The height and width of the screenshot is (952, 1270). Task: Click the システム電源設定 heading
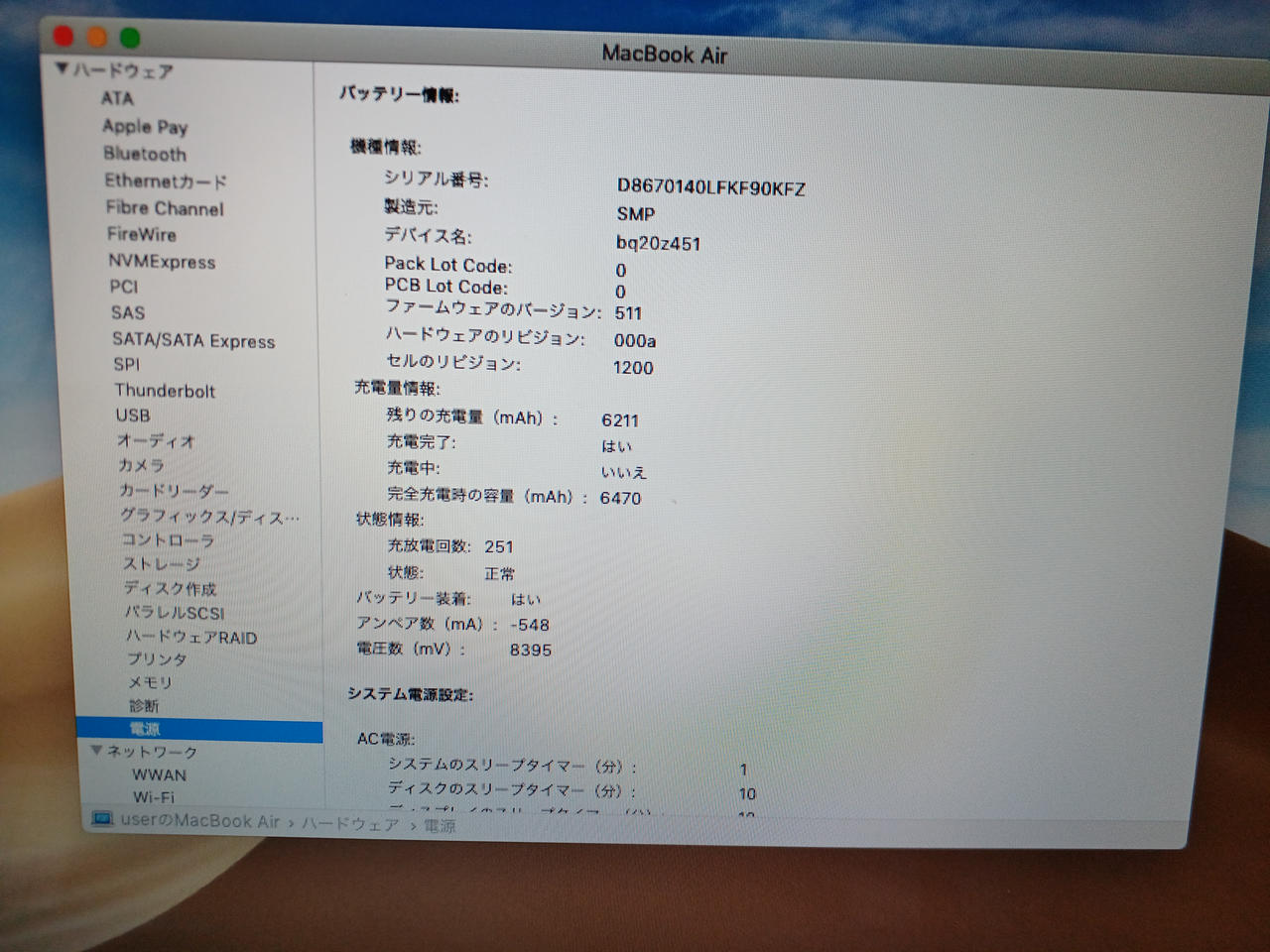click(x=411, y=694)
